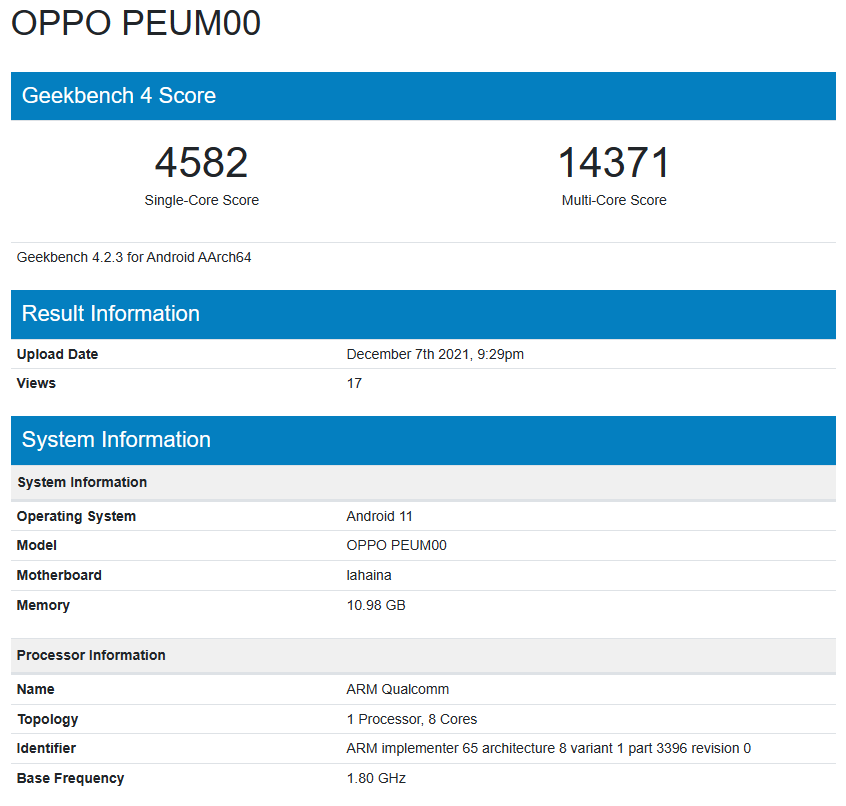
Task: Click the Topology label
Action: (47, 720)
